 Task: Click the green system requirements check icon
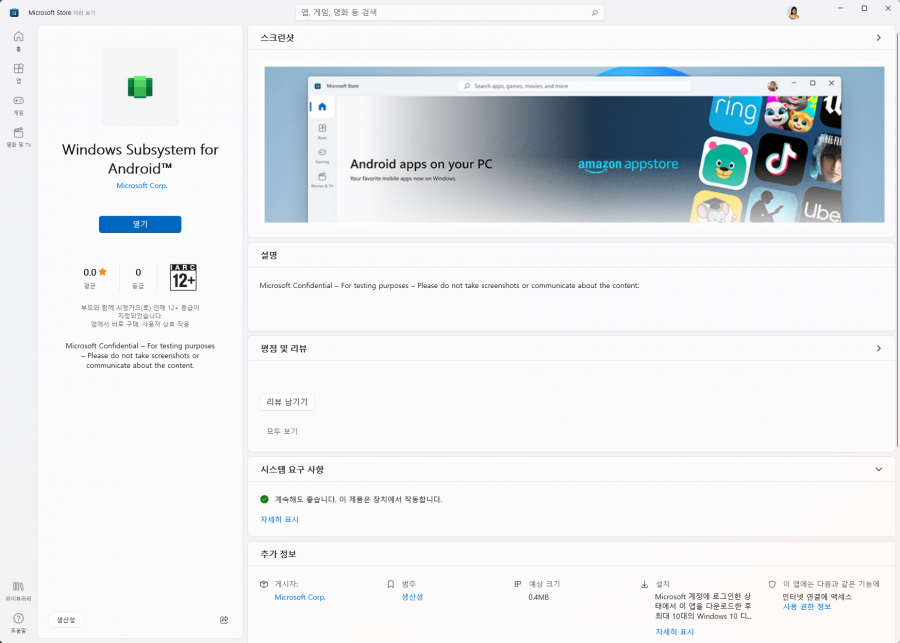[264, 499]
